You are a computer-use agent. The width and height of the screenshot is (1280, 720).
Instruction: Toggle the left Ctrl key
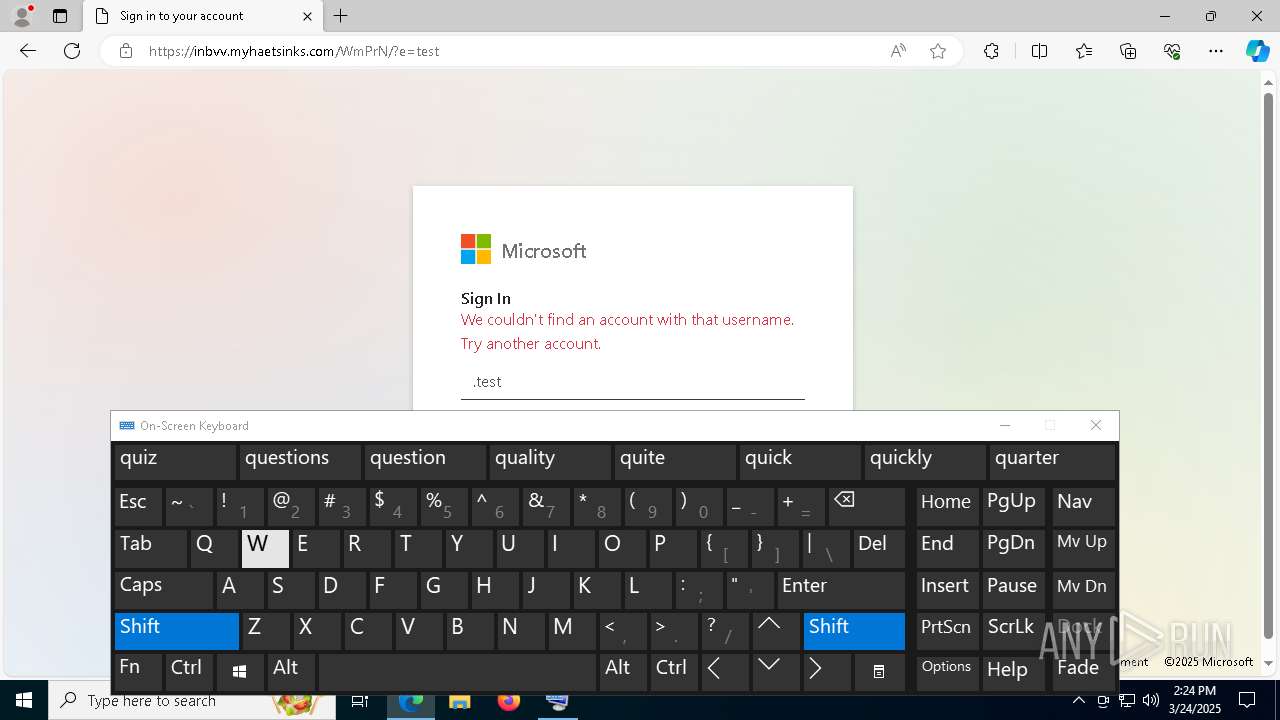(x=189, y=671)
